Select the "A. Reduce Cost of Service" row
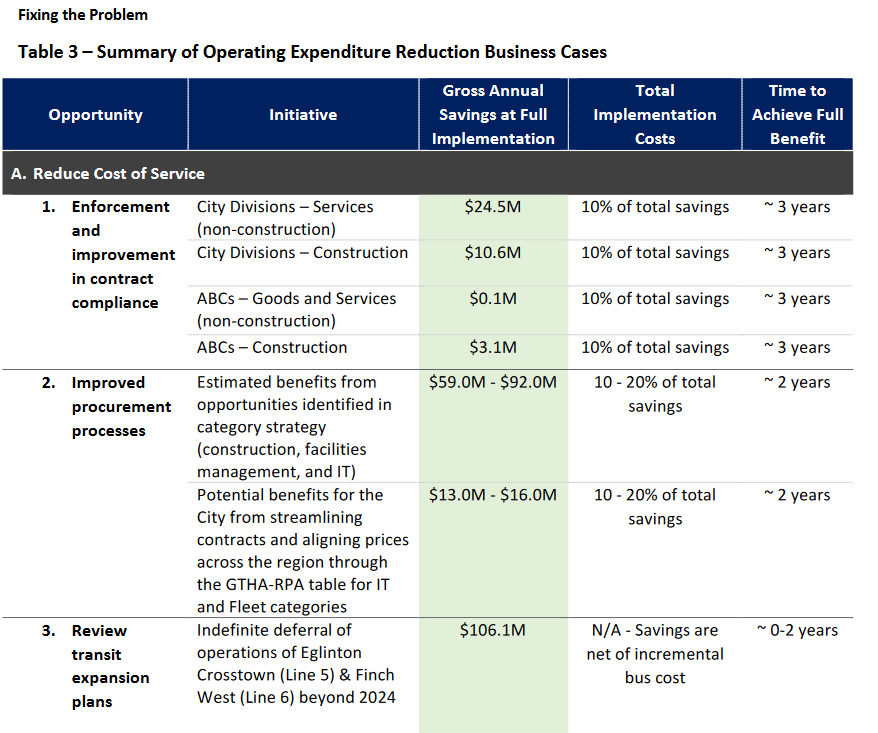This screenshot has height=733, width=878. tap(108, 174)
